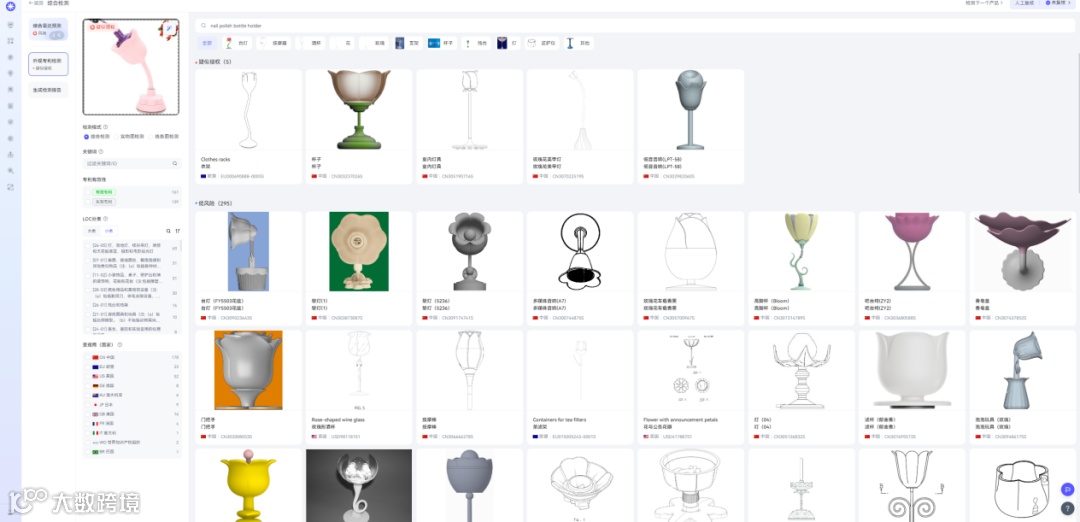
Task: Click the 人工复核 button at top right
Action: 1026,3
